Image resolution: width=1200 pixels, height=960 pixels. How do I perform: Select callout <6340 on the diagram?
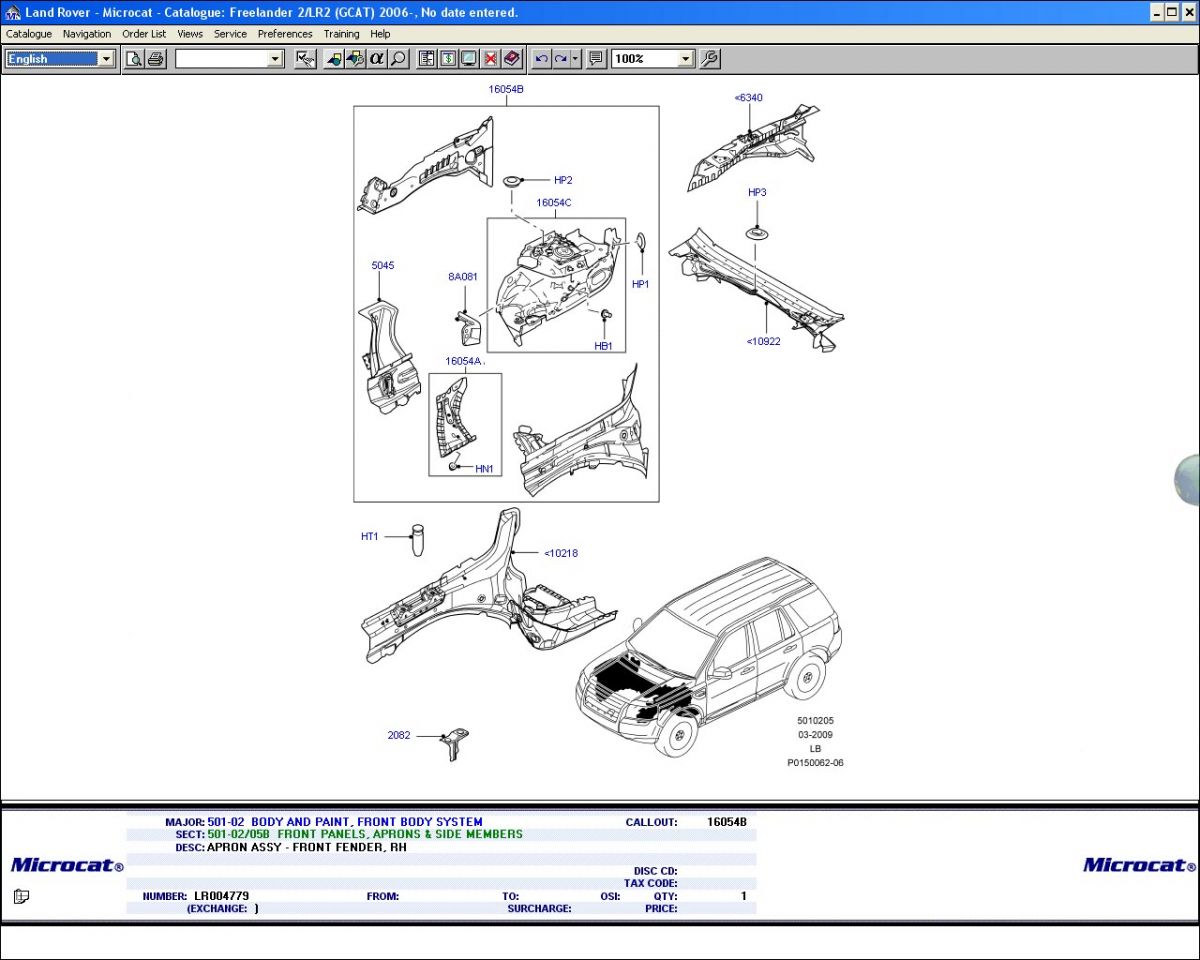pos(748,98)
